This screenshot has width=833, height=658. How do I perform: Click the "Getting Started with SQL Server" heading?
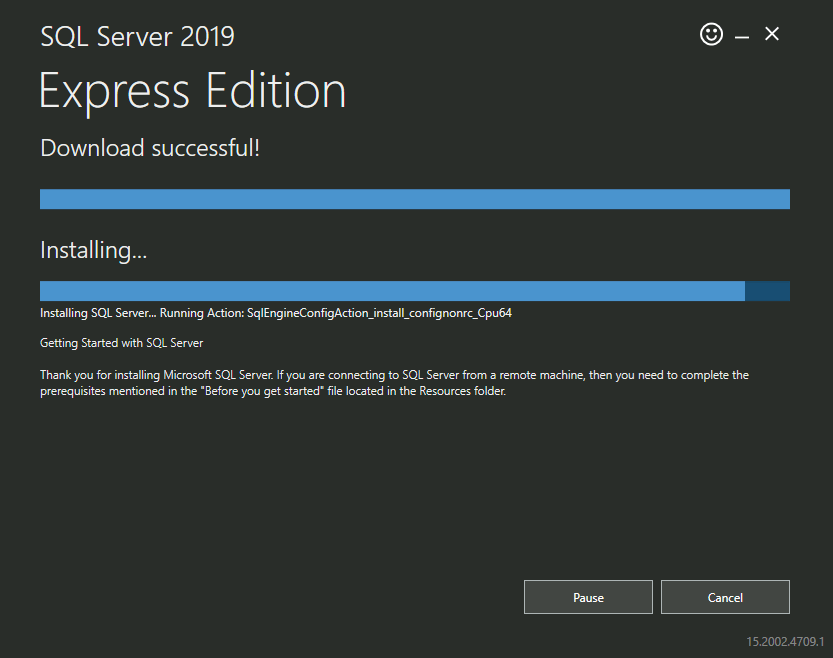coord(121,343)
